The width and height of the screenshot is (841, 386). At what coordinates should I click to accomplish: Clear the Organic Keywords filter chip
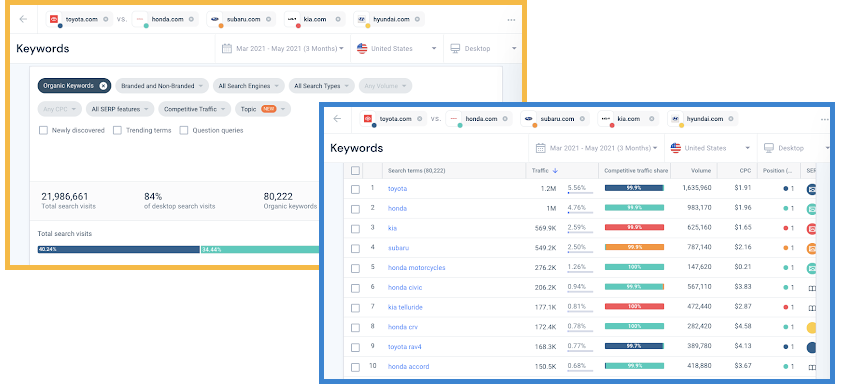coord(103,85)
